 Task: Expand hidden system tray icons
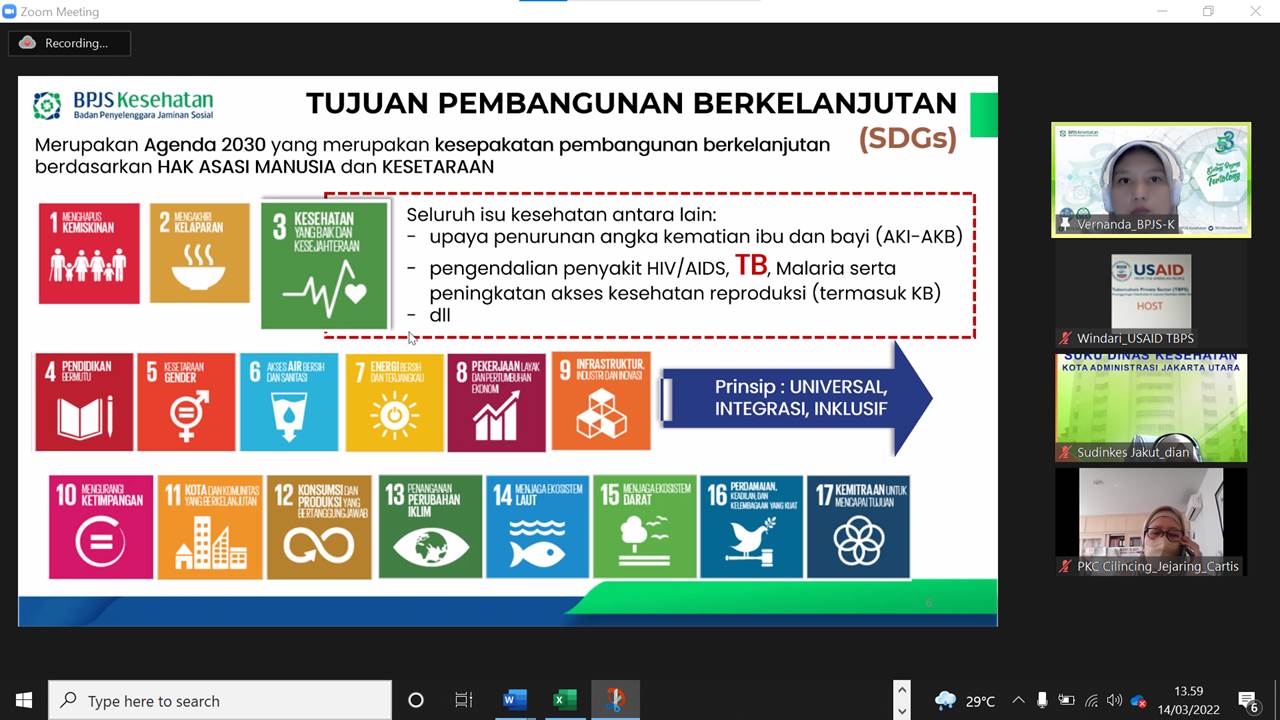click(x=1018, y=701)
